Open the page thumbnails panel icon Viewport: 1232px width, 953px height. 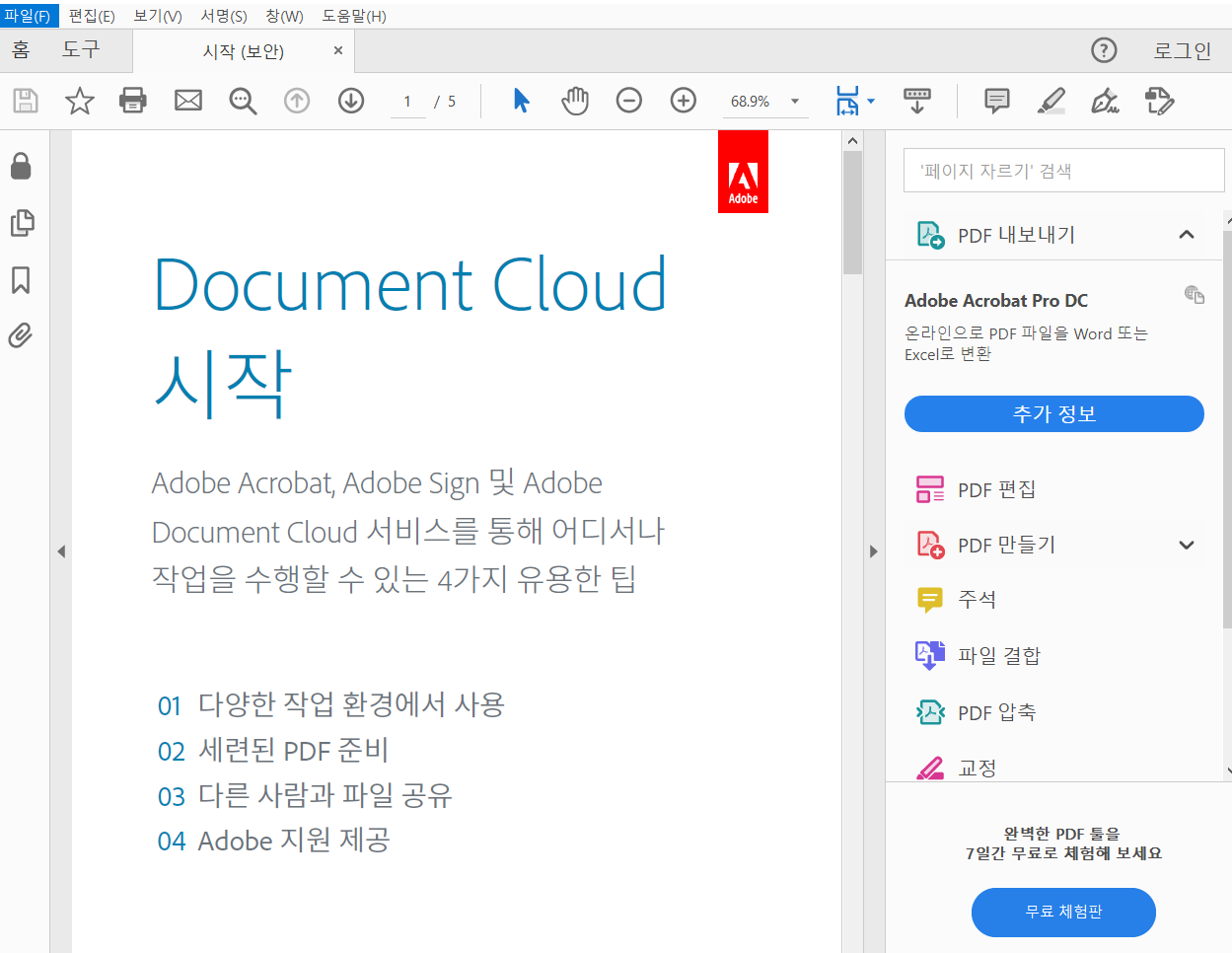(22, 223)
